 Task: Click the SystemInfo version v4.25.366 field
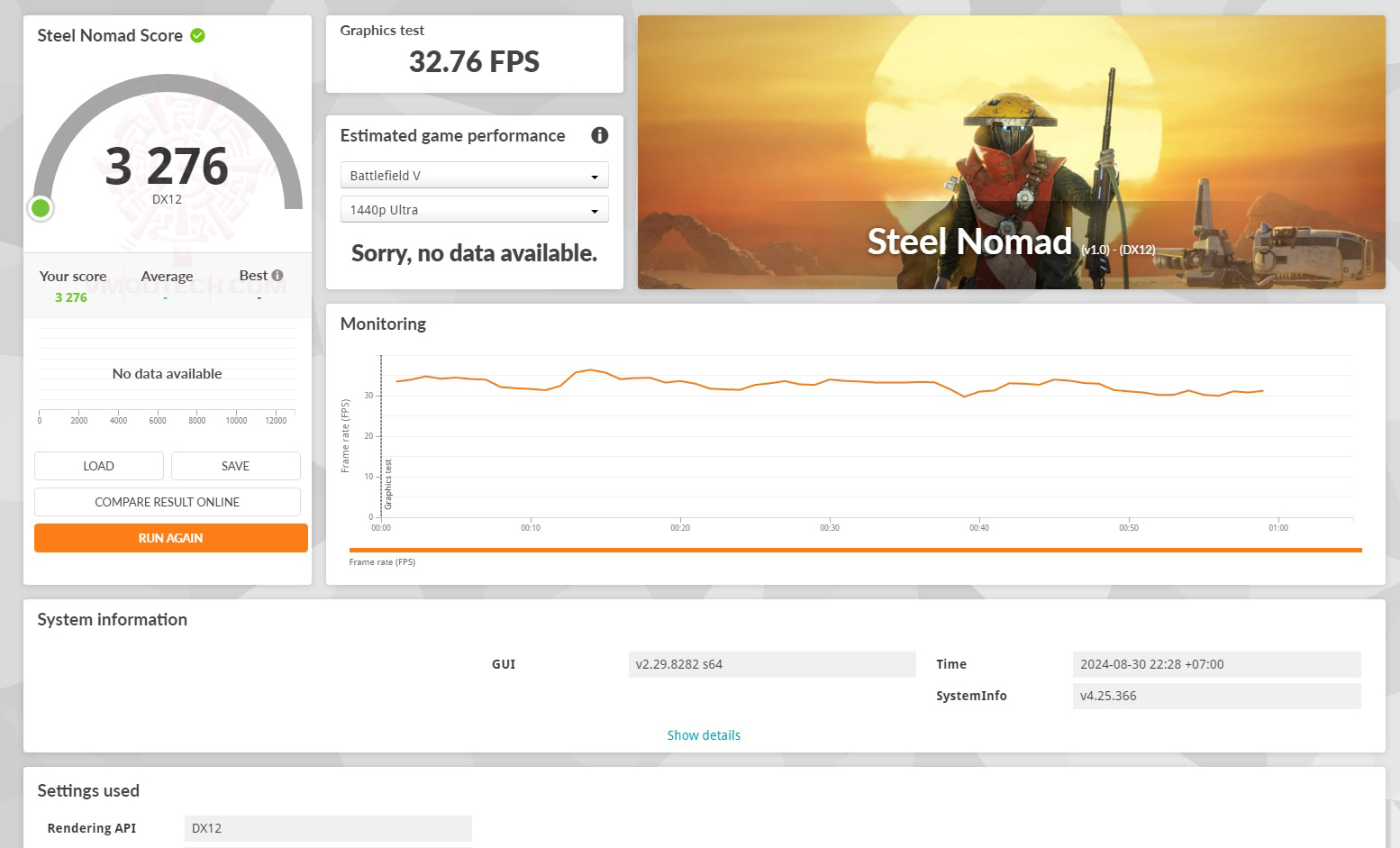click(x=1217, y=696)
